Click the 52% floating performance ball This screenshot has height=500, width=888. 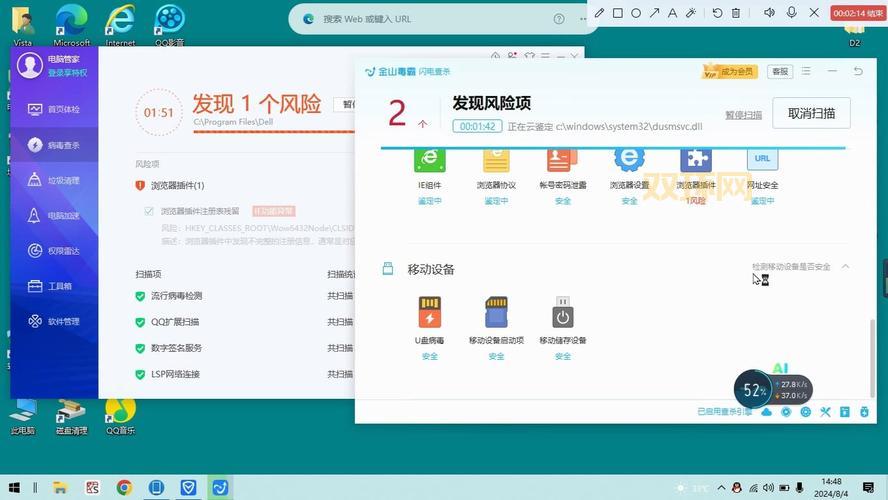click(x=754, y=390)
